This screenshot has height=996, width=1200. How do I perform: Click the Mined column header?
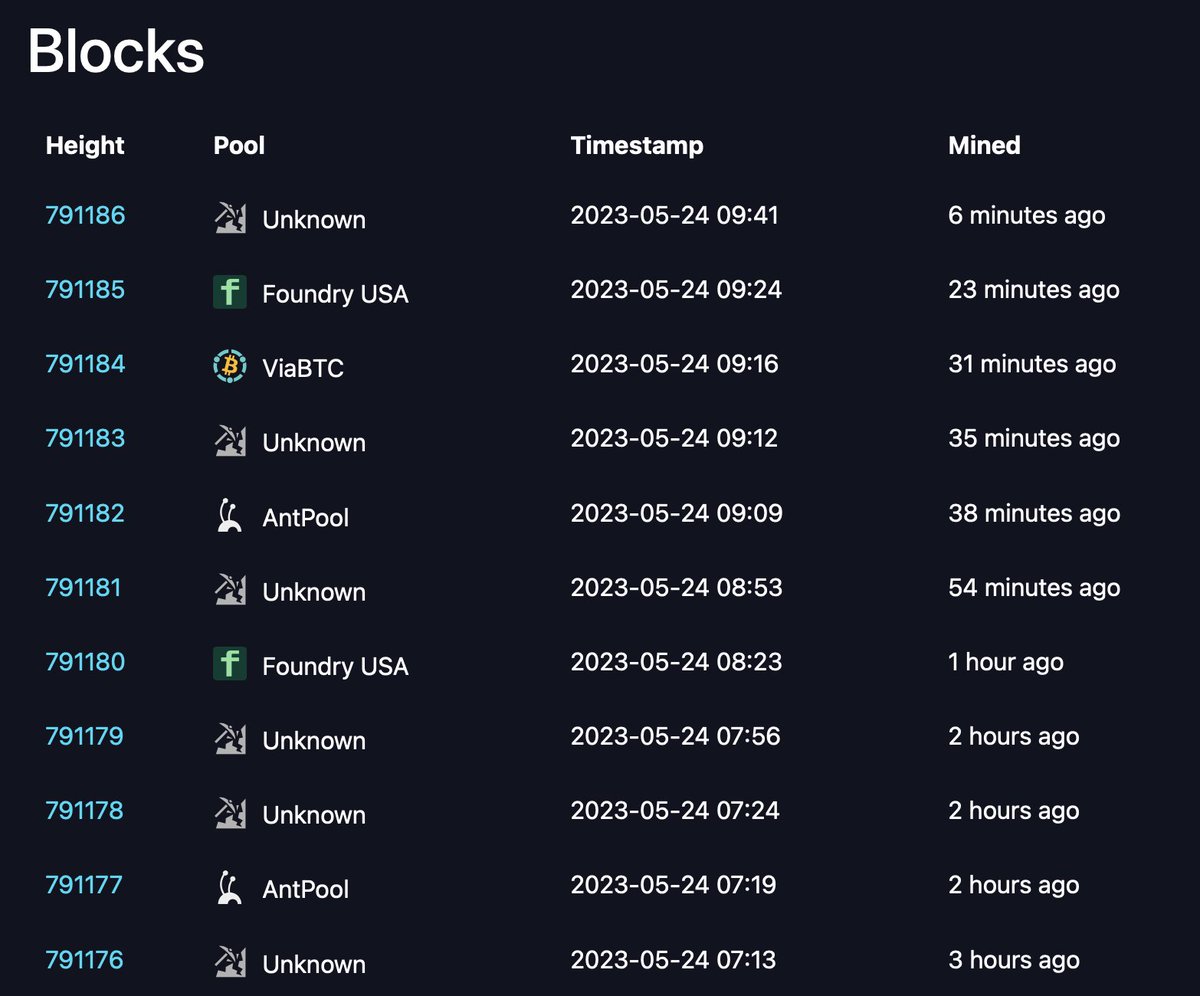click(984, 146)
